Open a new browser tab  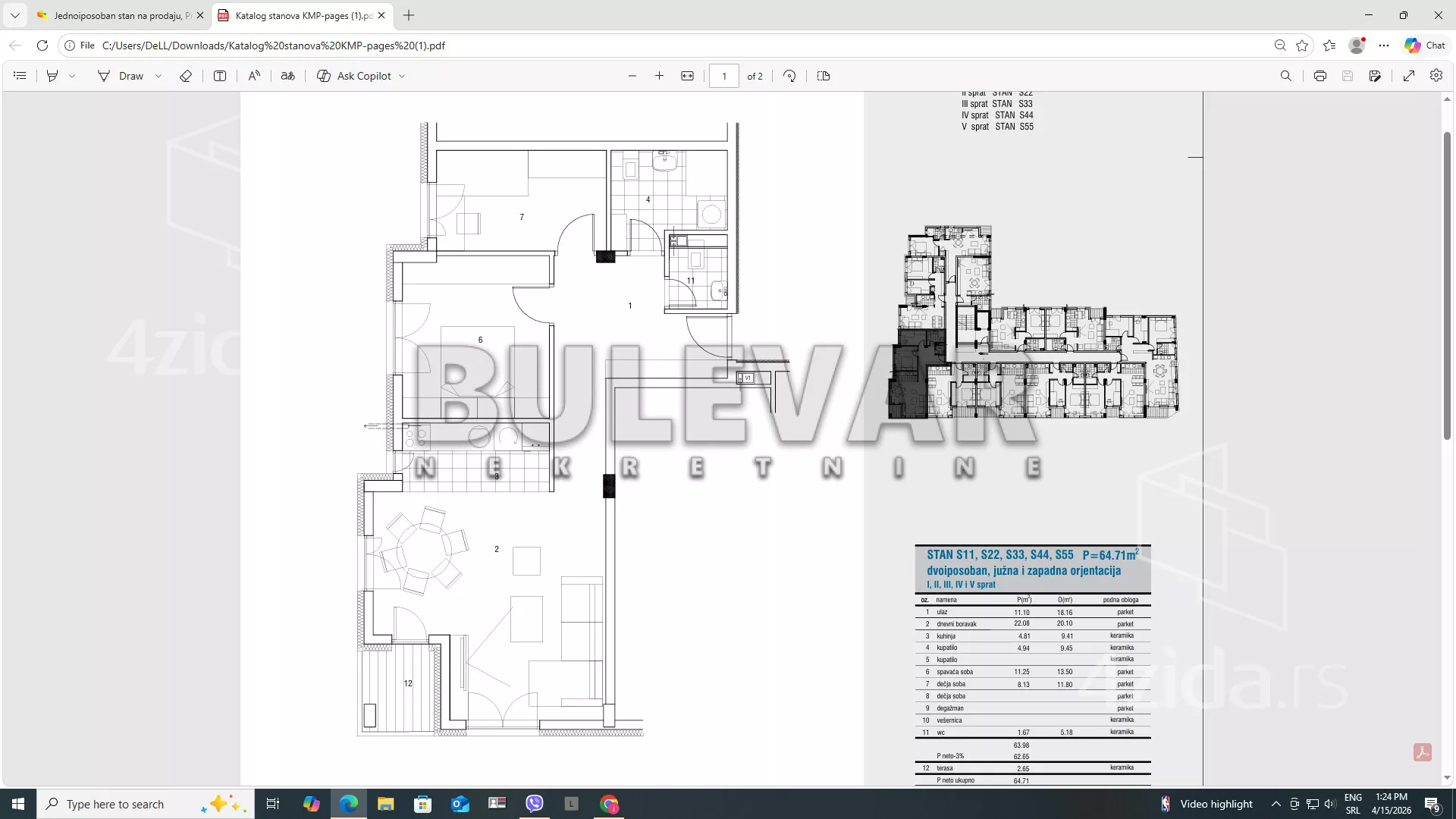[409, 15]
